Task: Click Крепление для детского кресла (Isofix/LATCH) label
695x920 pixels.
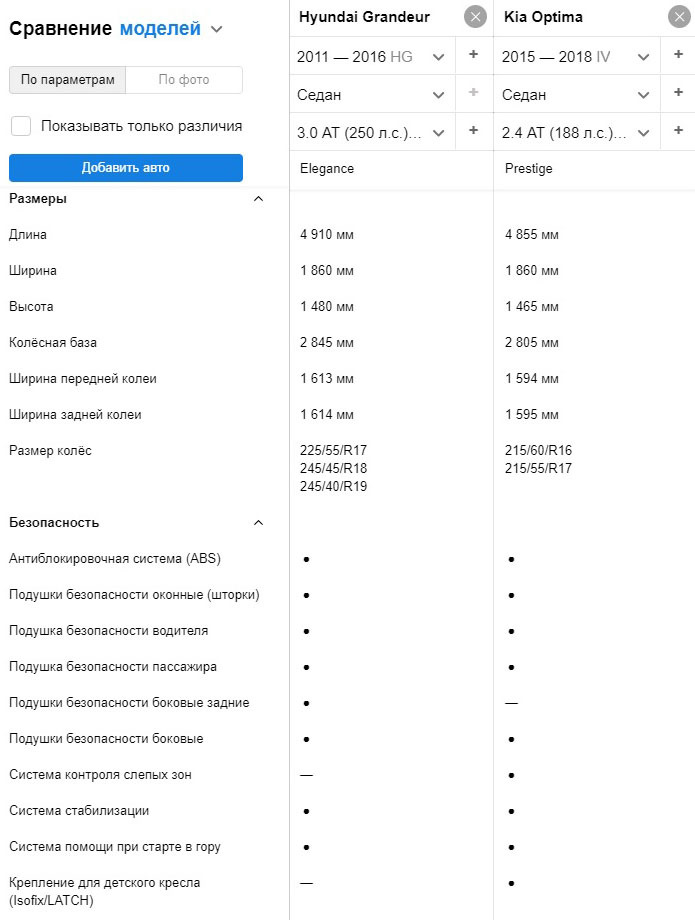Action: (x=104, y=892)
